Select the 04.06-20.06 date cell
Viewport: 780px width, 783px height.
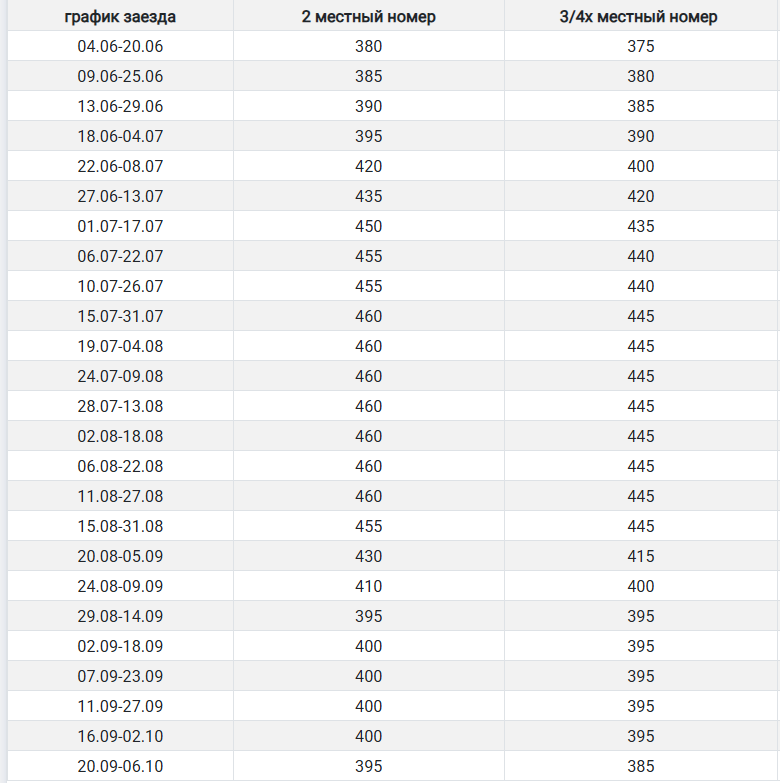pyautogui.click(x=120, y=46)
